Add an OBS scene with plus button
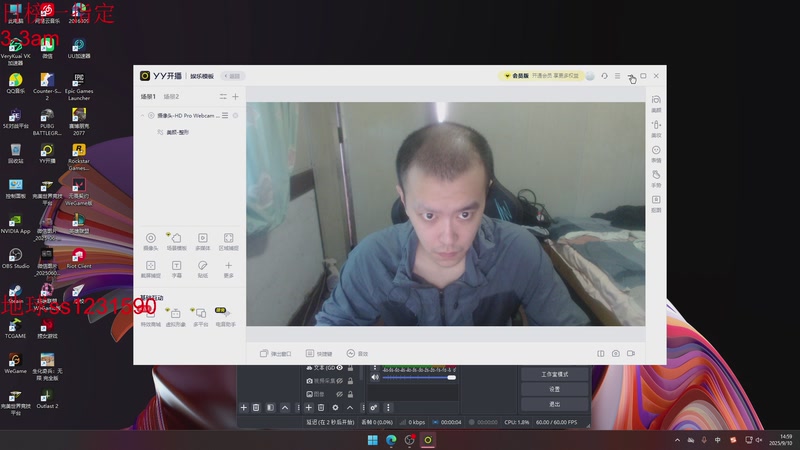This screenshot has height=450, width=800. coord(243,408)
